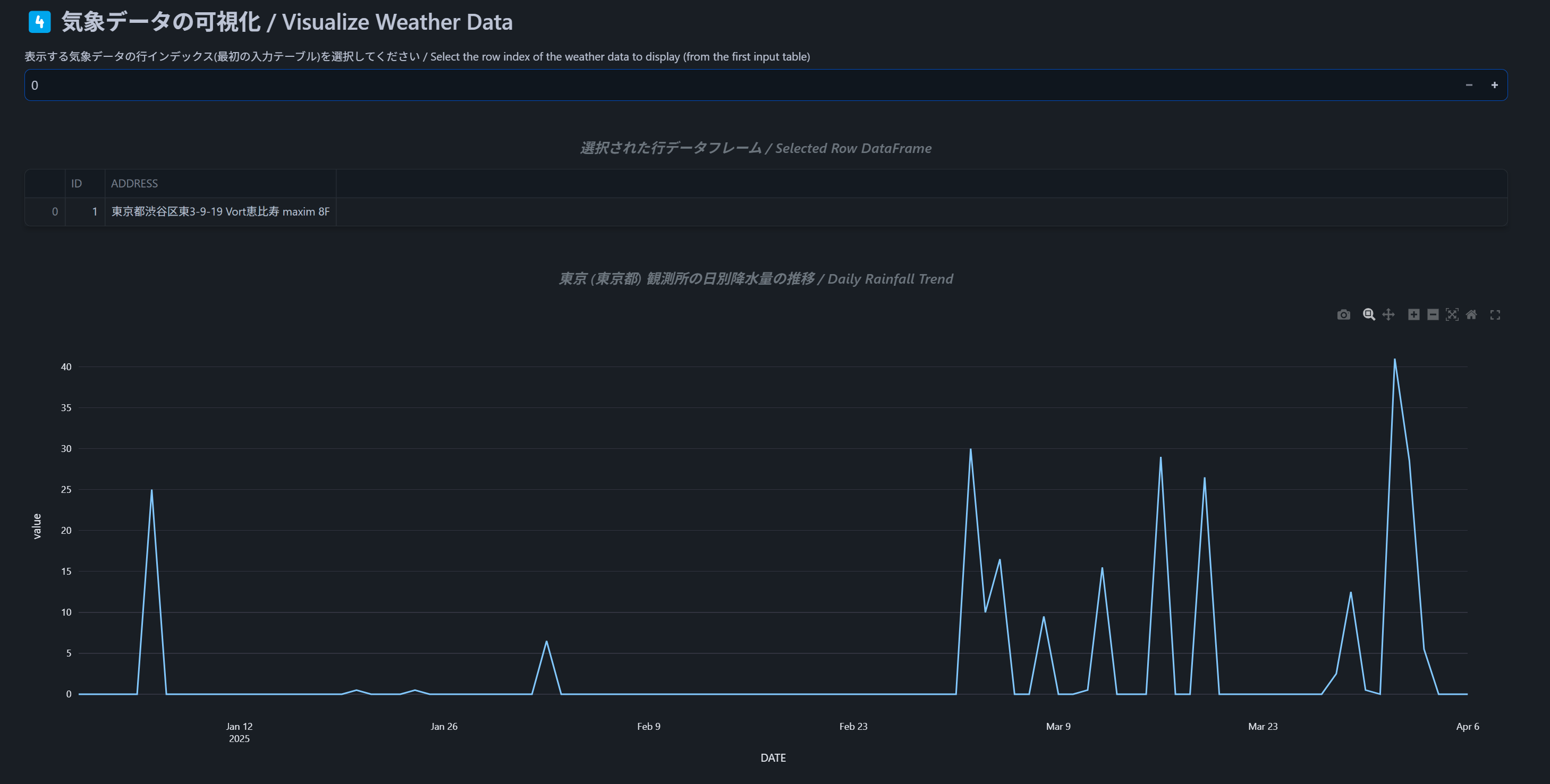Download the rainfall chart as PNG via the camera icon
This screenshot has height=784, width=1550.
(x=1343, y=314)
